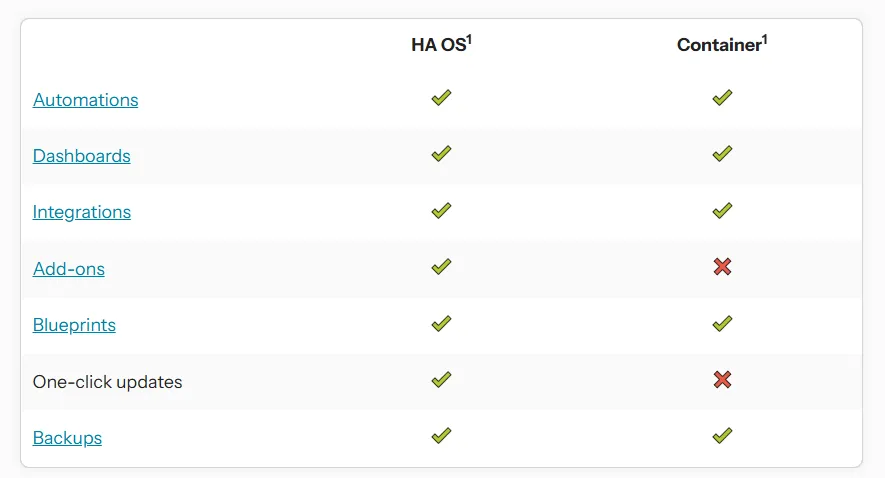
Task: Open the Dashboards link
Action: pyautogui.click(x=81, y=156)
